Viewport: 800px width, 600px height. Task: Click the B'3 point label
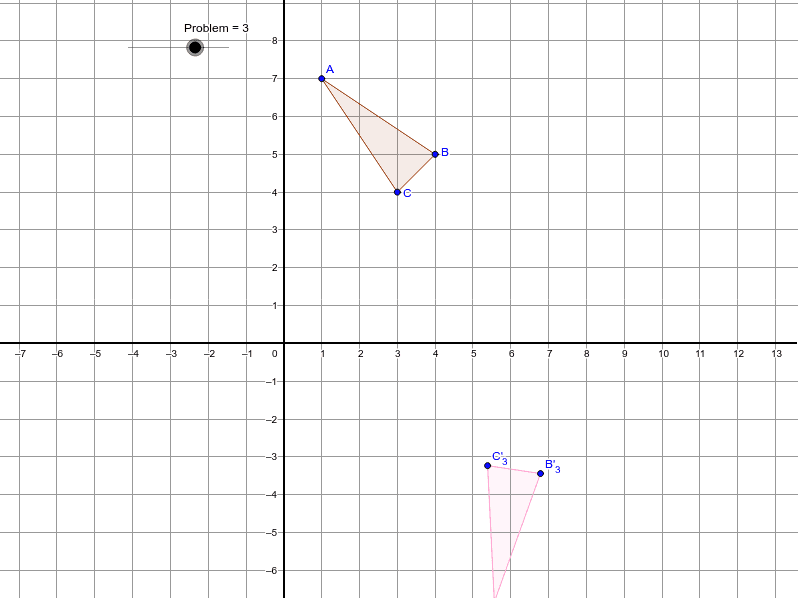tap(553, 466)
